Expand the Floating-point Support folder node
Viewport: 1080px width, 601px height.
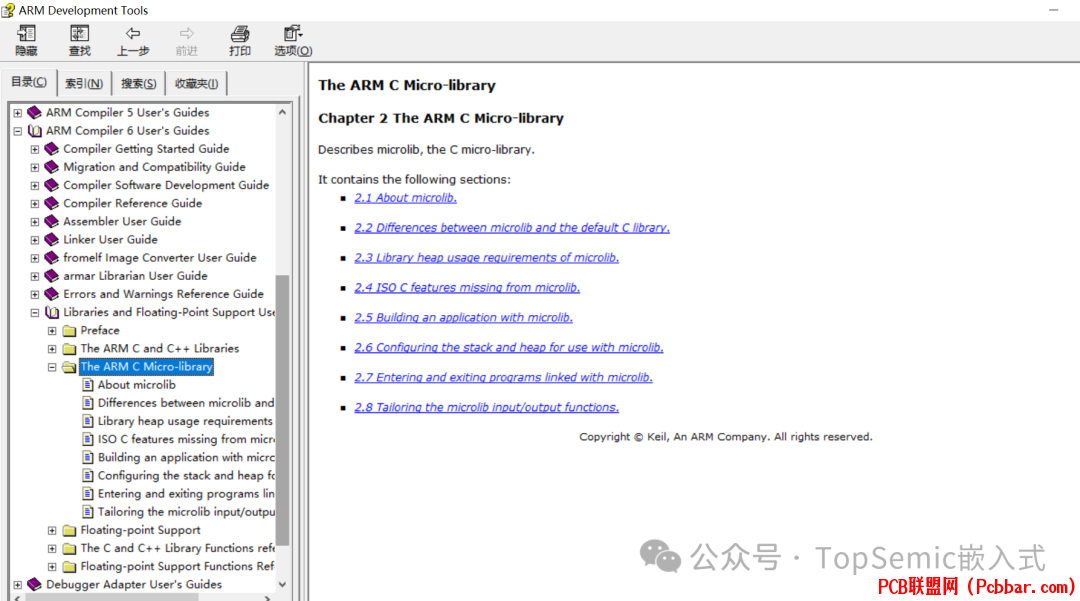coord(52,530)
